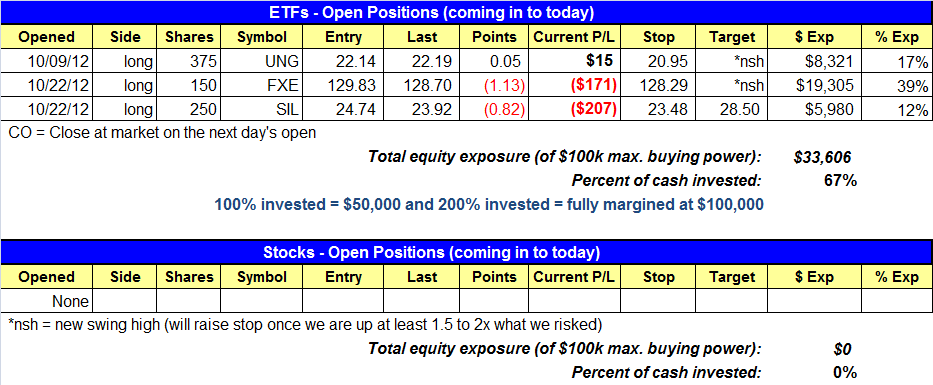Image resolution: width=933 pixels, height=385 pixels.
Task: Select the ($171) P/L cell
Action: point(574,86)
